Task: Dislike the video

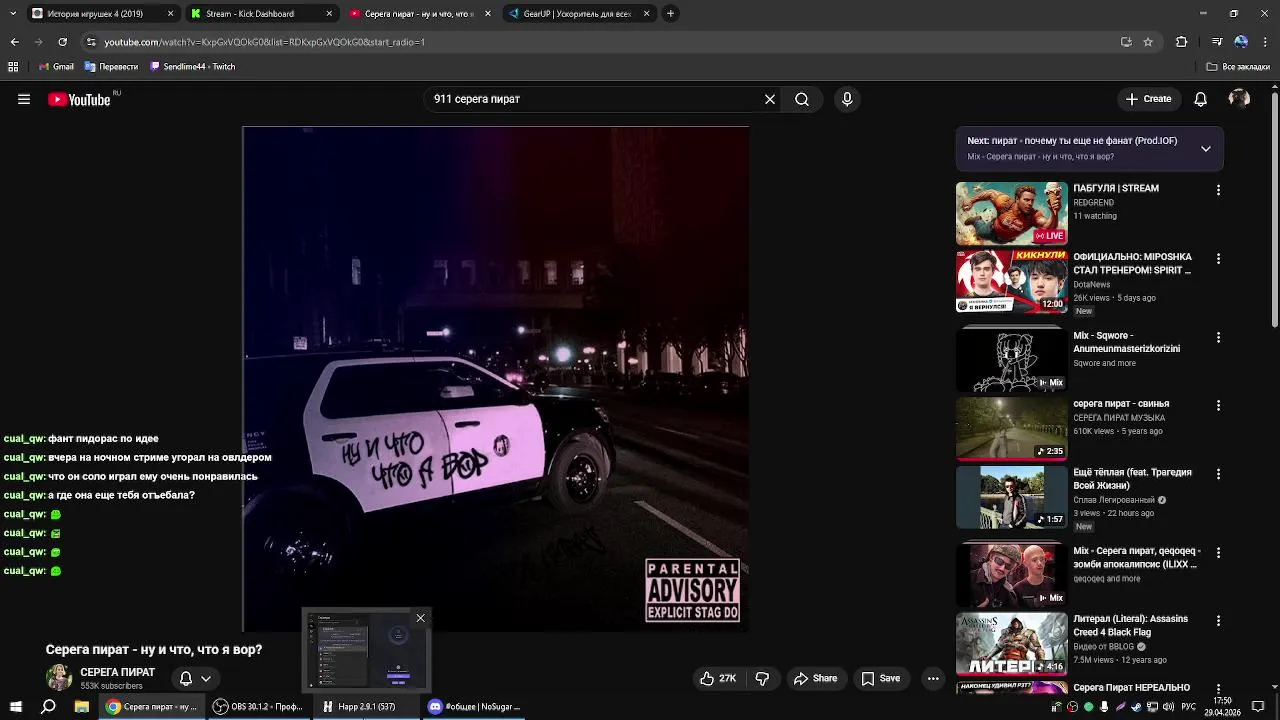Action: [762, 678]
